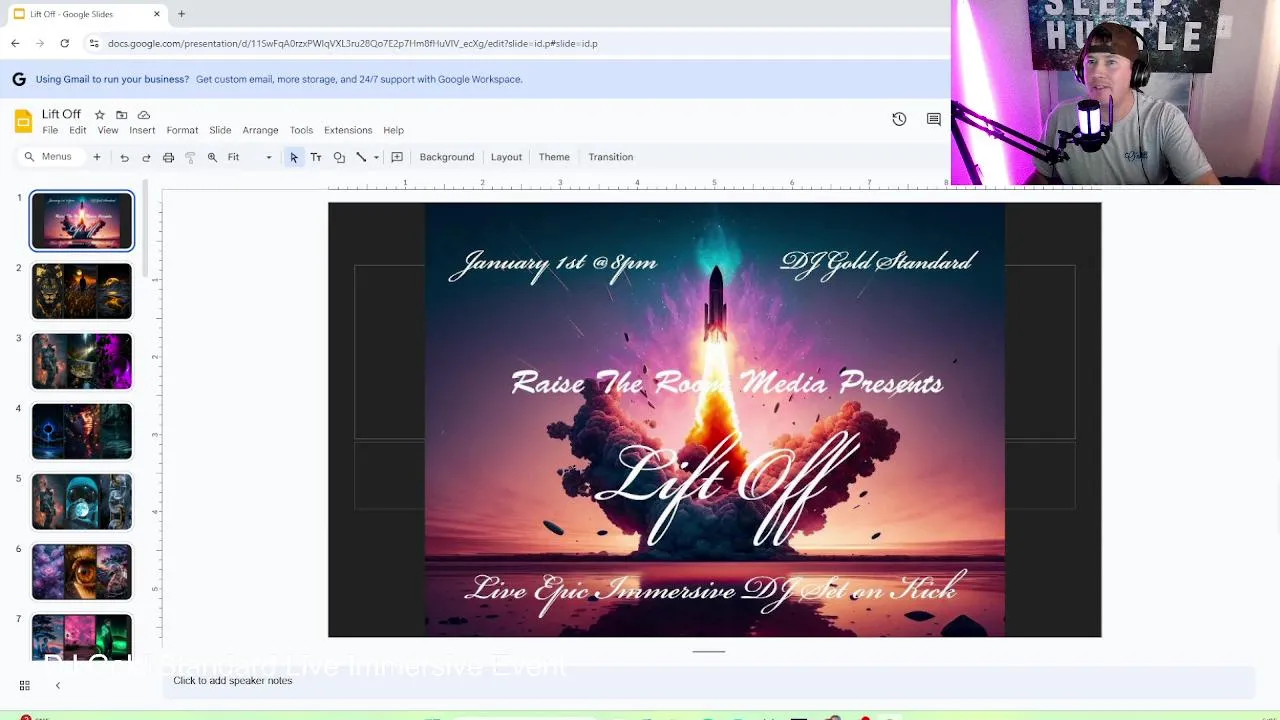Select slide 1 thumbnail
1280x720 pixels.
click(82, 221)
